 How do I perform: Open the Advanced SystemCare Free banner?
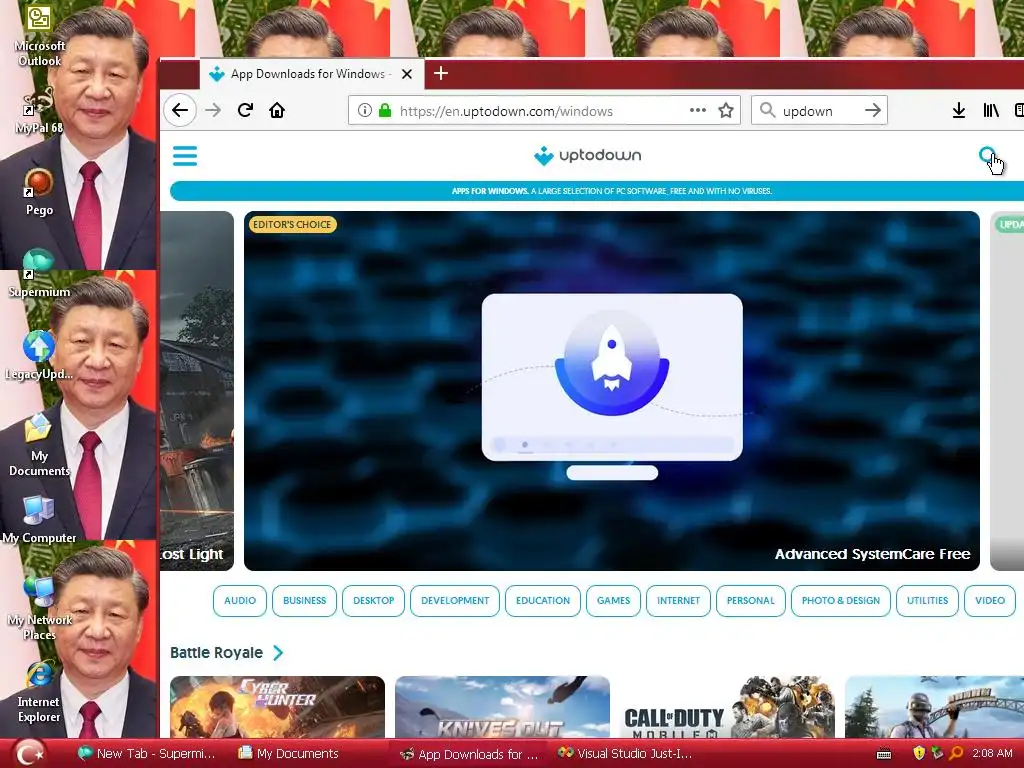tap(612, 391)
